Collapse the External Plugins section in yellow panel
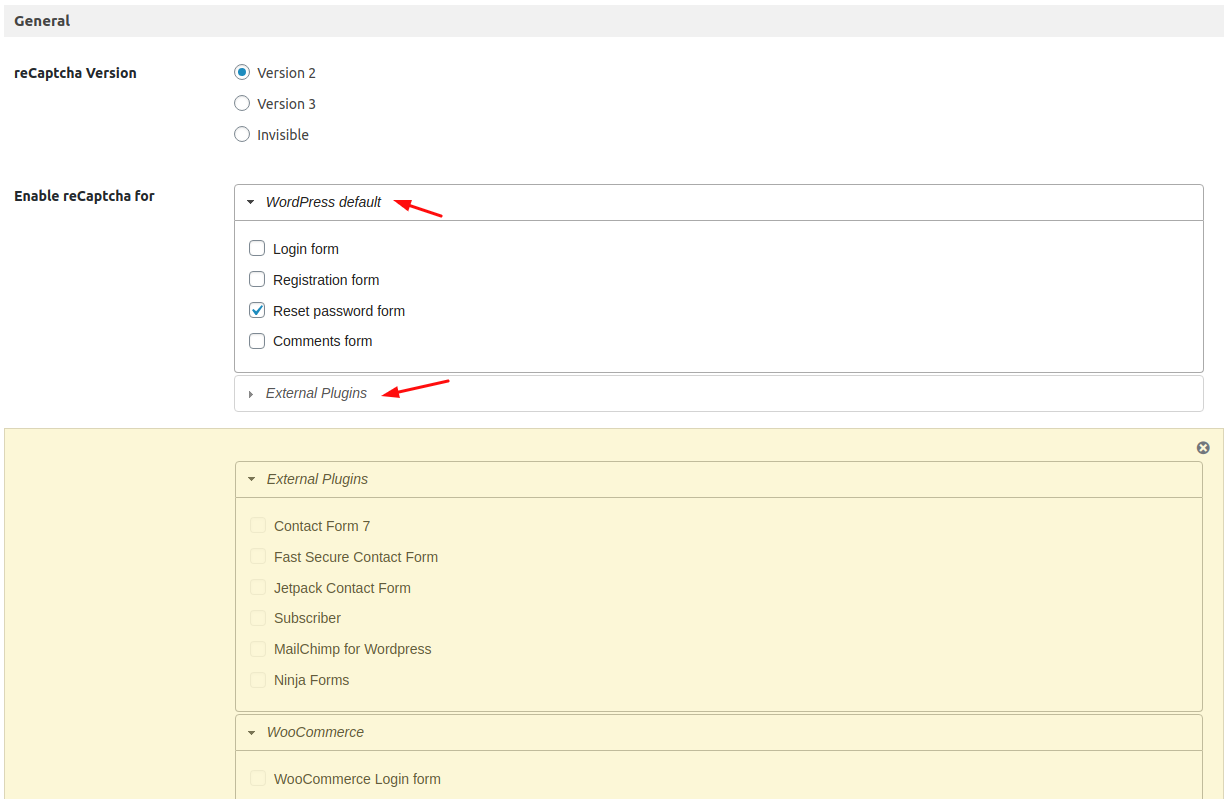The image size is (1229, 799). coord(251,479)
